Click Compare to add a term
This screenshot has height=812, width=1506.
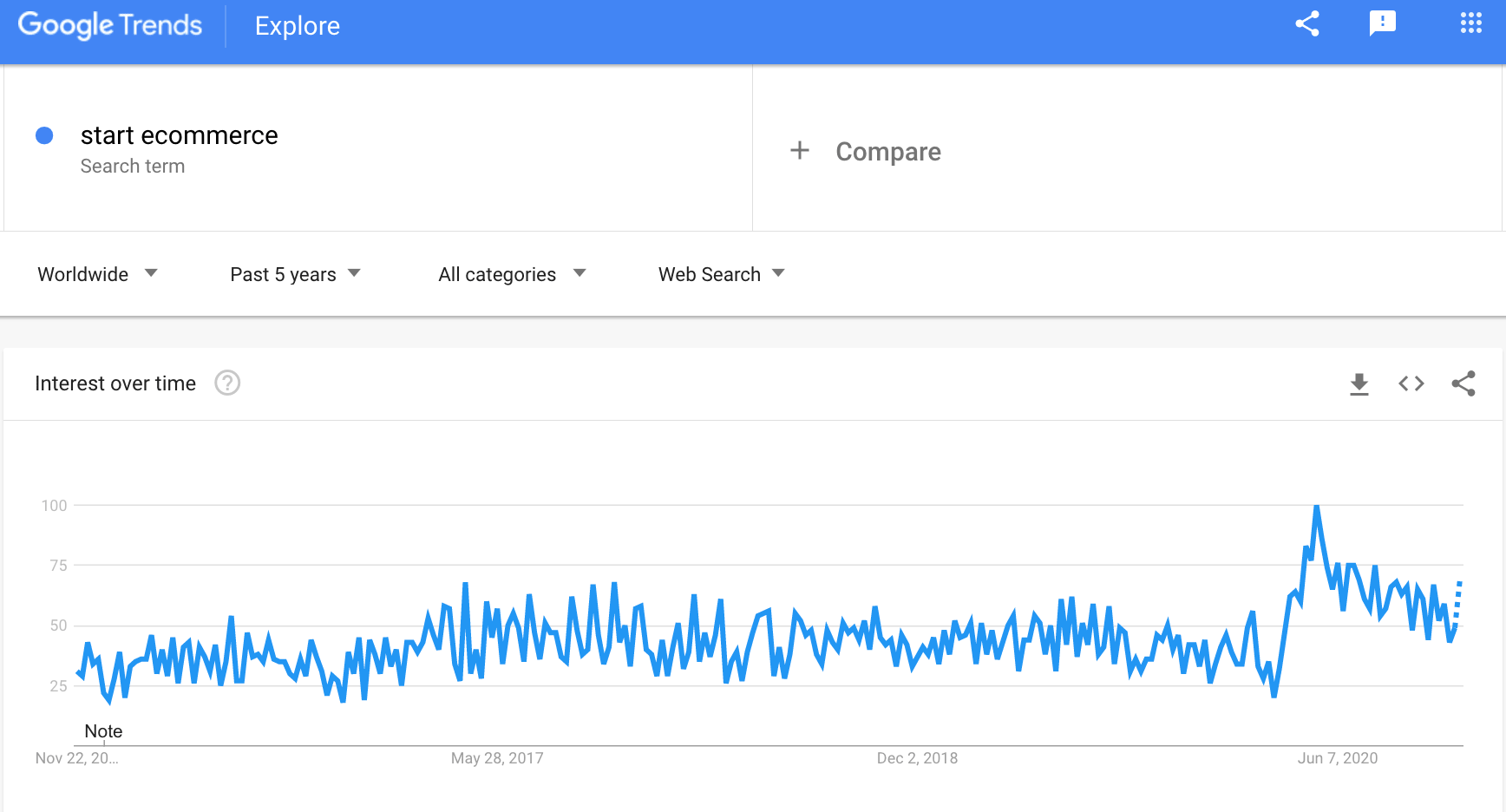888,152
